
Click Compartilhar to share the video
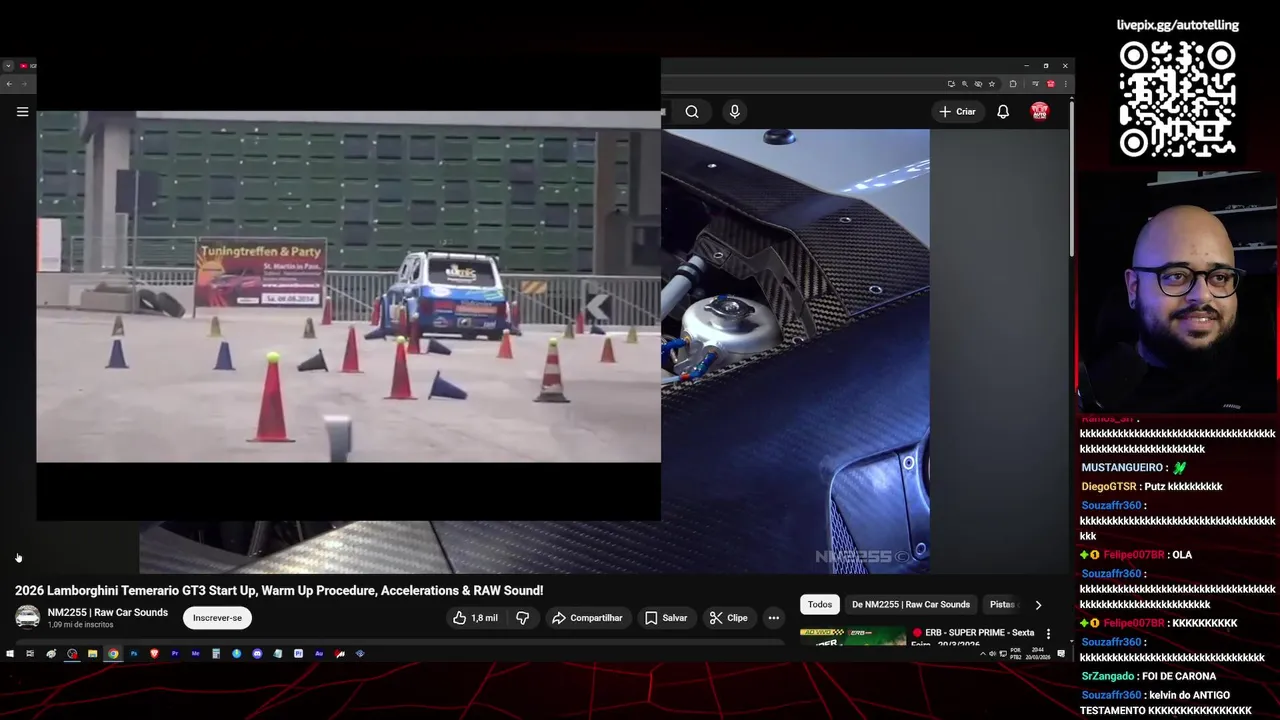(x=587, y=618)
